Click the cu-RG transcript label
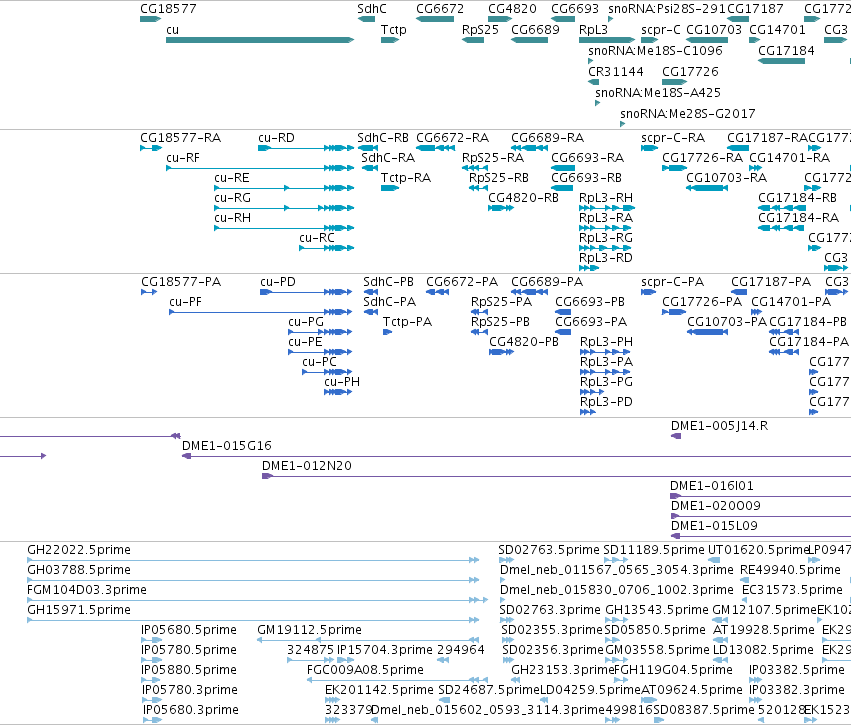Image resolution: width=851 pixels, height=725 pixels. click(x=232, y=198)
